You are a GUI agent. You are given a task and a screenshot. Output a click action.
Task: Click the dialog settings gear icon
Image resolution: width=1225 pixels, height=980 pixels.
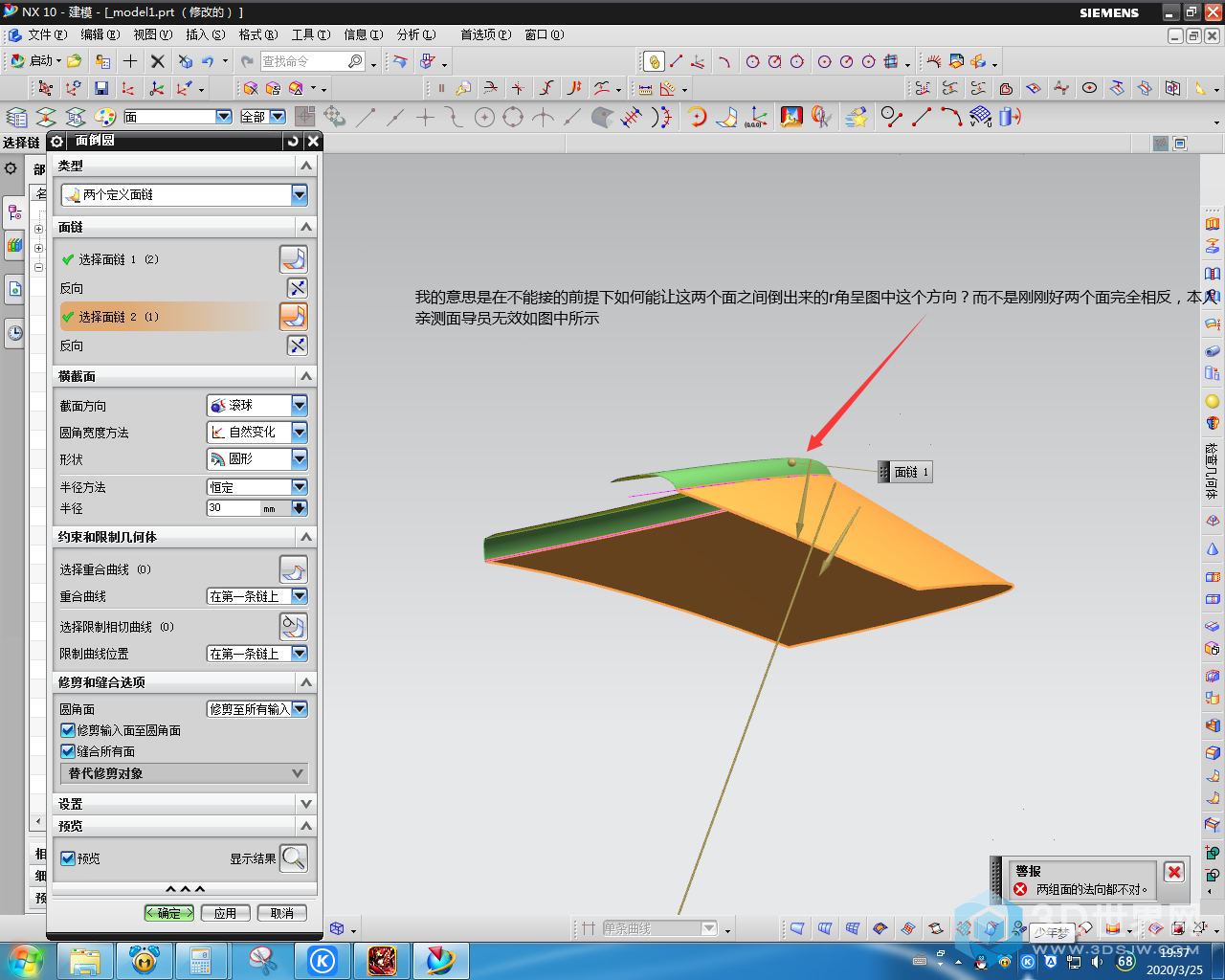click(x=56, y=141)
